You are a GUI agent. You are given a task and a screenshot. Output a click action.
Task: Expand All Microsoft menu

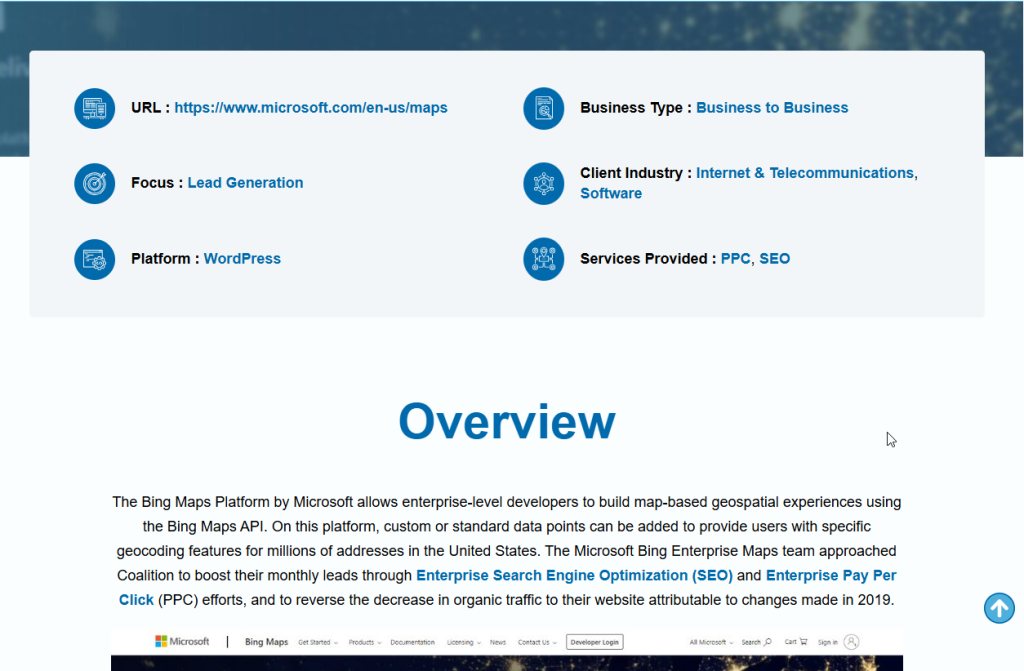[x=711, y=642]
